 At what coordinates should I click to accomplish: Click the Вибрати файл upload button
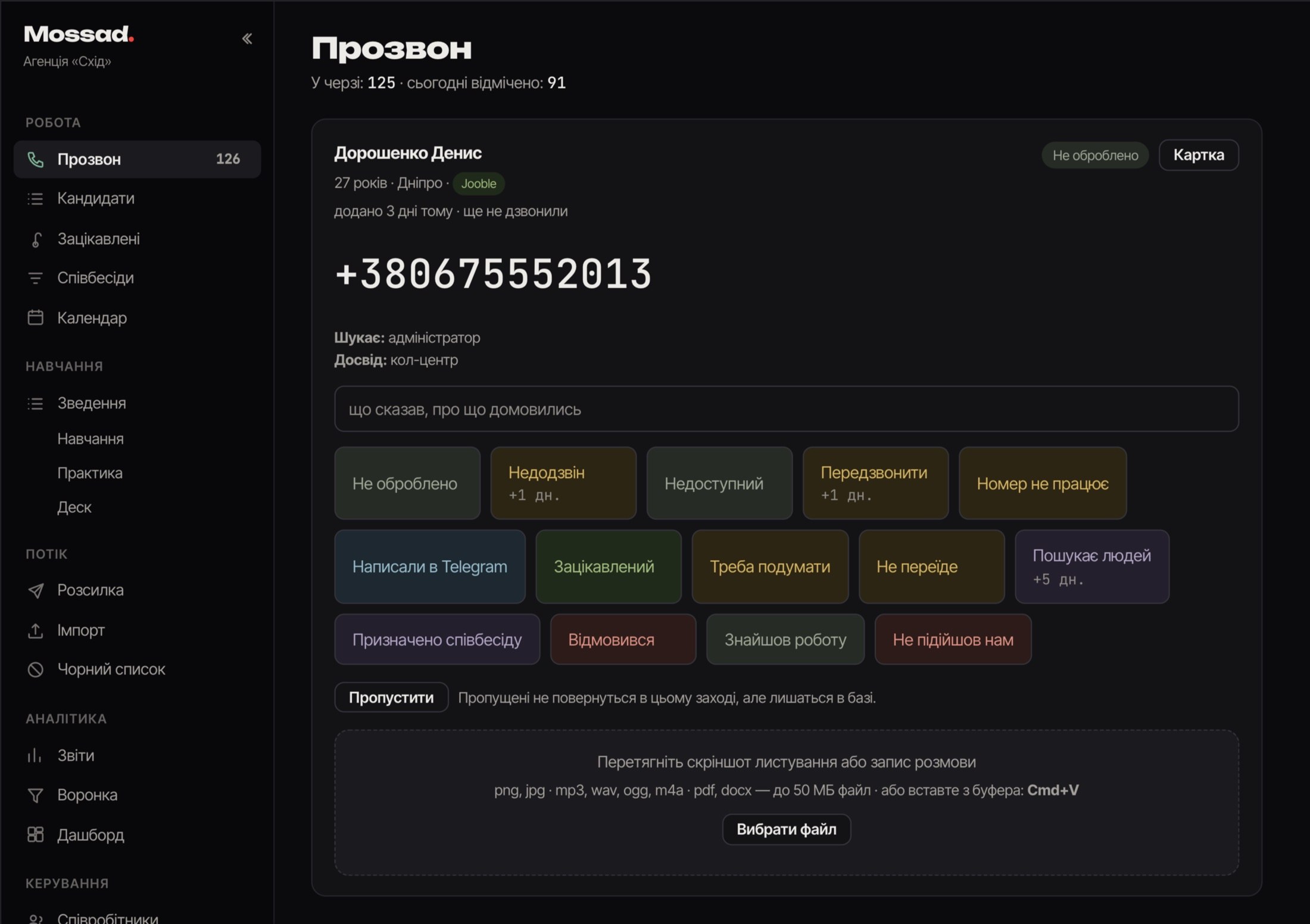tap(786, 829)
